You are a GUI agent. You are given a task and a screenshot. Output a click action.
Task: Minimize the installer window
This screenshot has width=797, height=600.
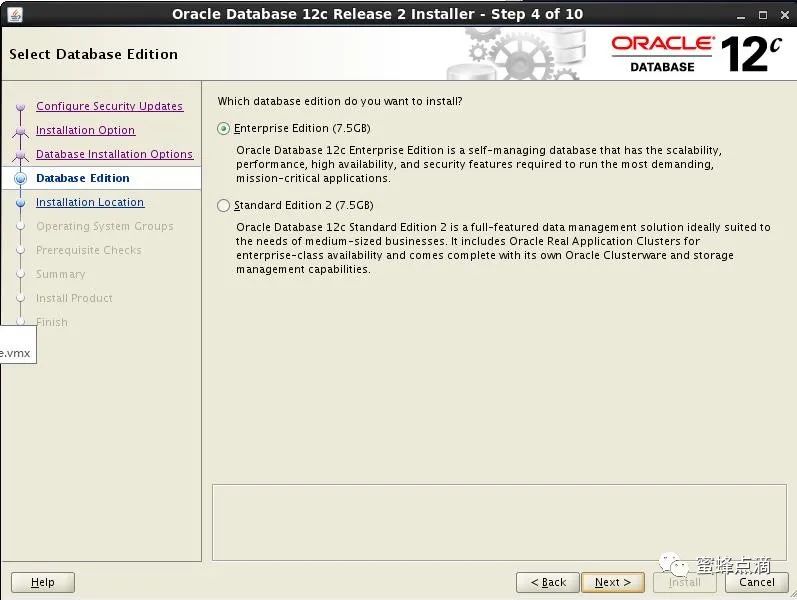(x=741, y=16)
